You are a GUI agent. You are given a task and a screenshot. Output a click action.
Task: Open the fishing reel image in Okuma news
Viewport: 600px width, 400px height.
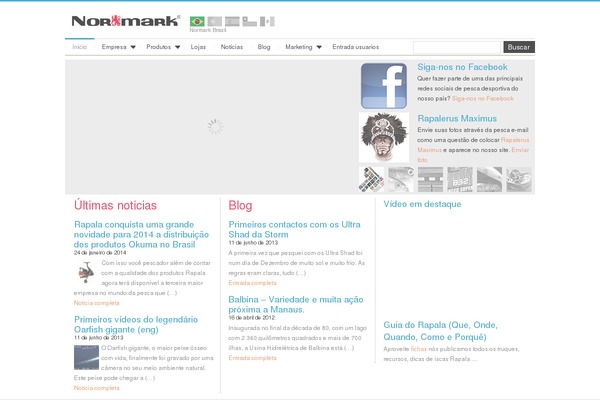click(x=86, y=272)
